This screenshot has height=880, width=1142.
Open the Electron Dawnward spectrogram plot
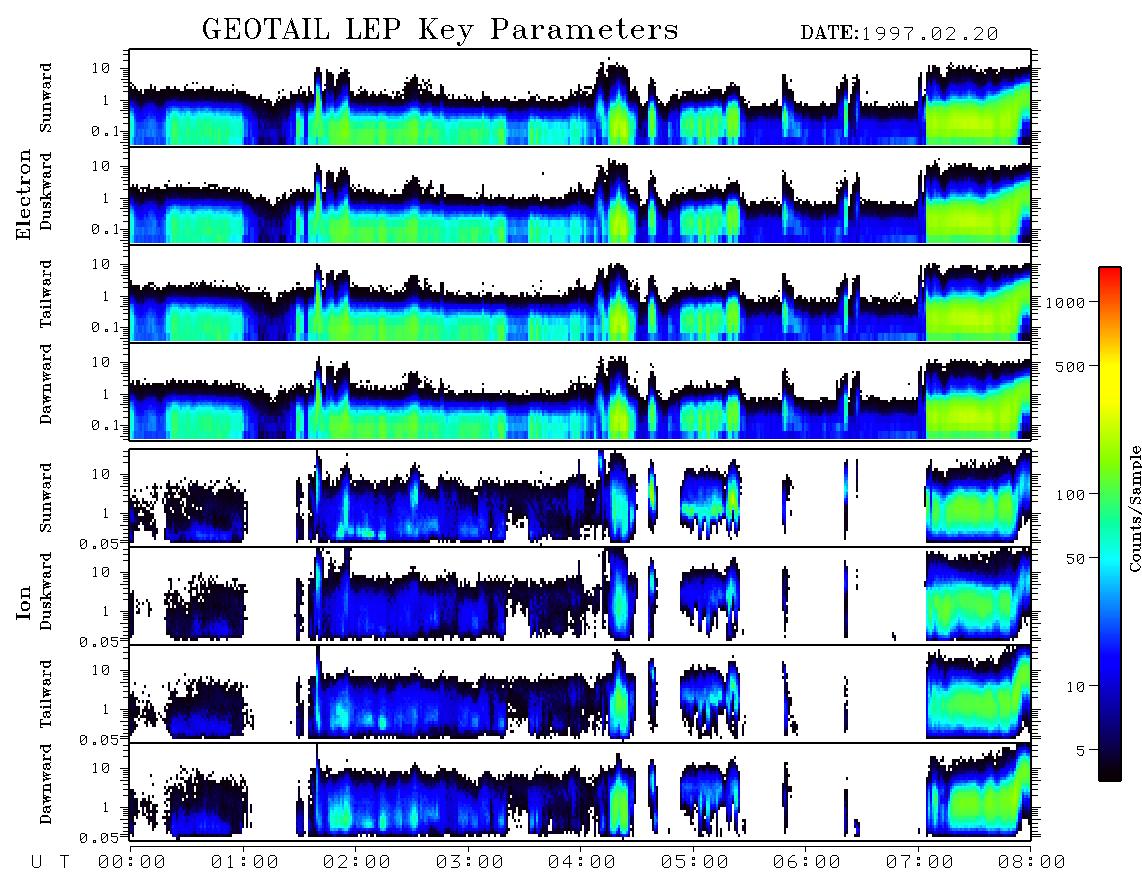[x=580, y=391]
